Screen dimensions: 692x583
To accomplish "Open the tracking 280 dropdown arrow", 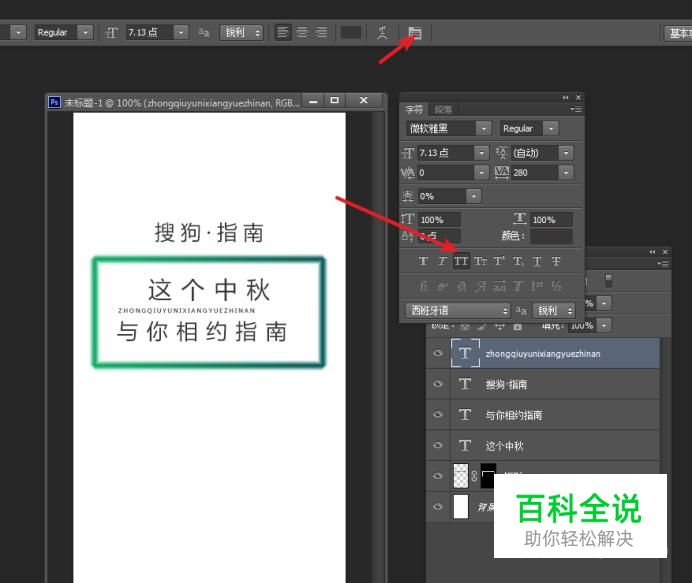I will pyautogui.click(x=566, y=173).
